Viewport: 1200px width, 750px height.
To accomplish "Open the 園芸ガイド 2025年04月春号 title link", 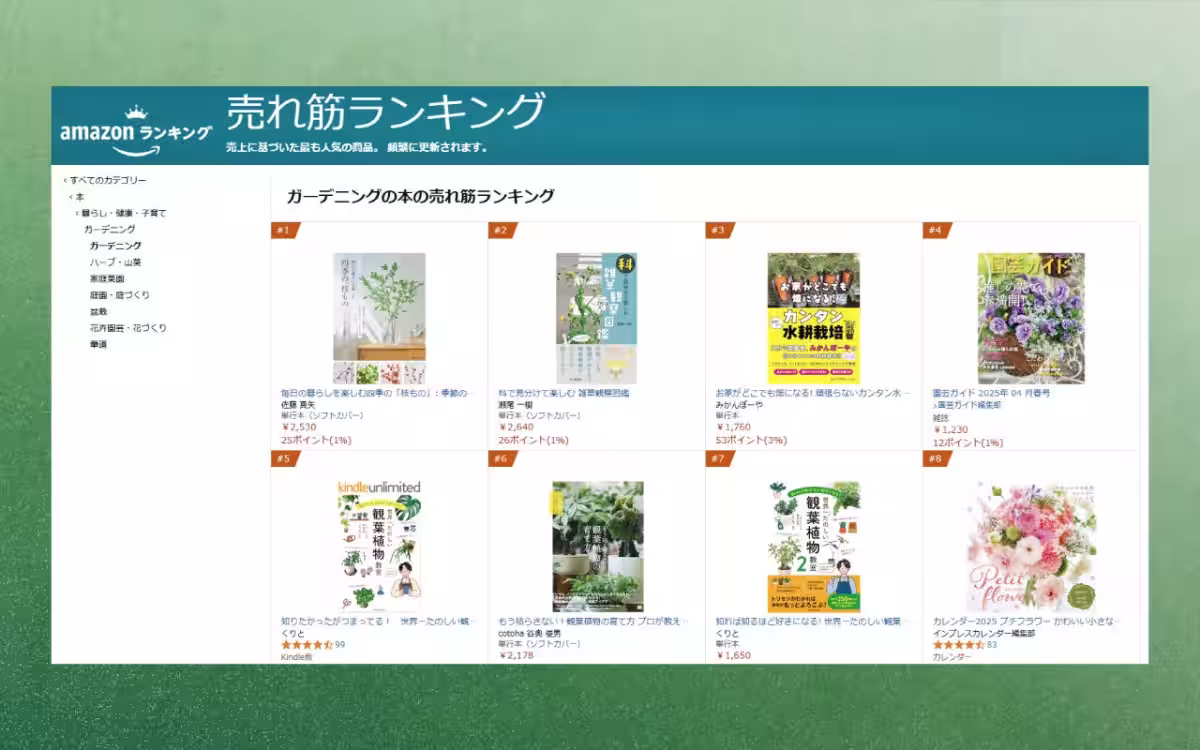I will (991, 393).
